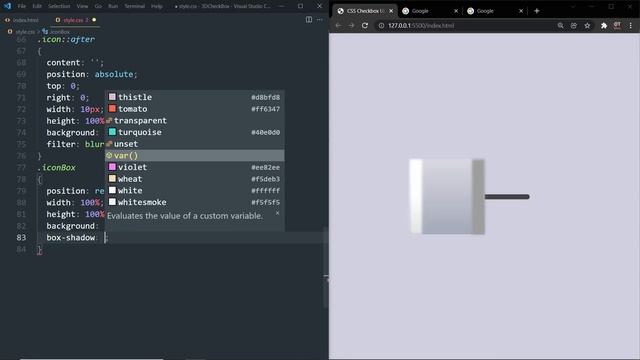The image size is (640, 360).
Task: Choose thistle from the suggestion list
Action: [x=195, y=97]
